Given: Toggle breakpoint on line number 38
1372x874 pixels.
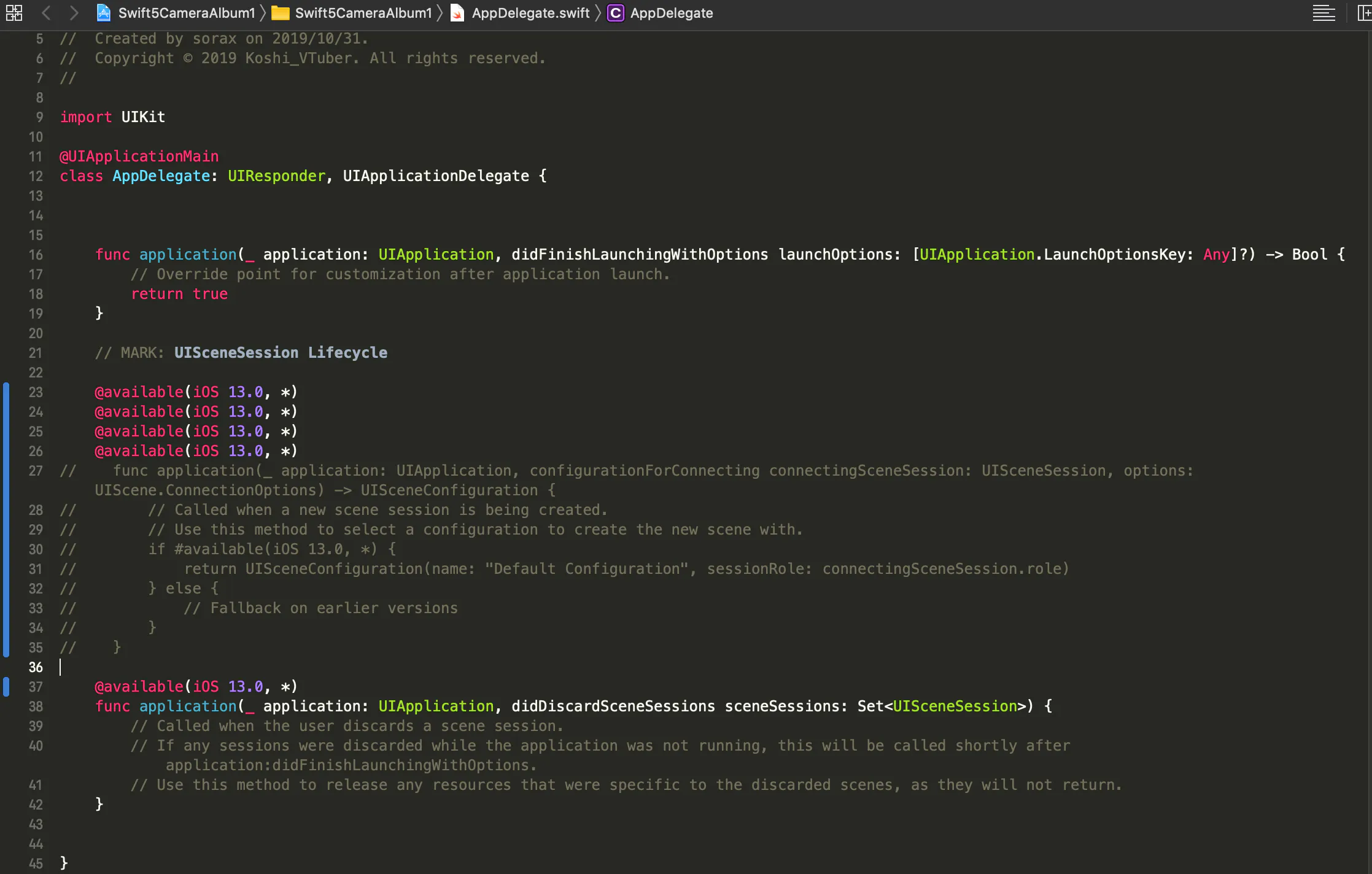Looking at the screenshot, I should (36, 706).
